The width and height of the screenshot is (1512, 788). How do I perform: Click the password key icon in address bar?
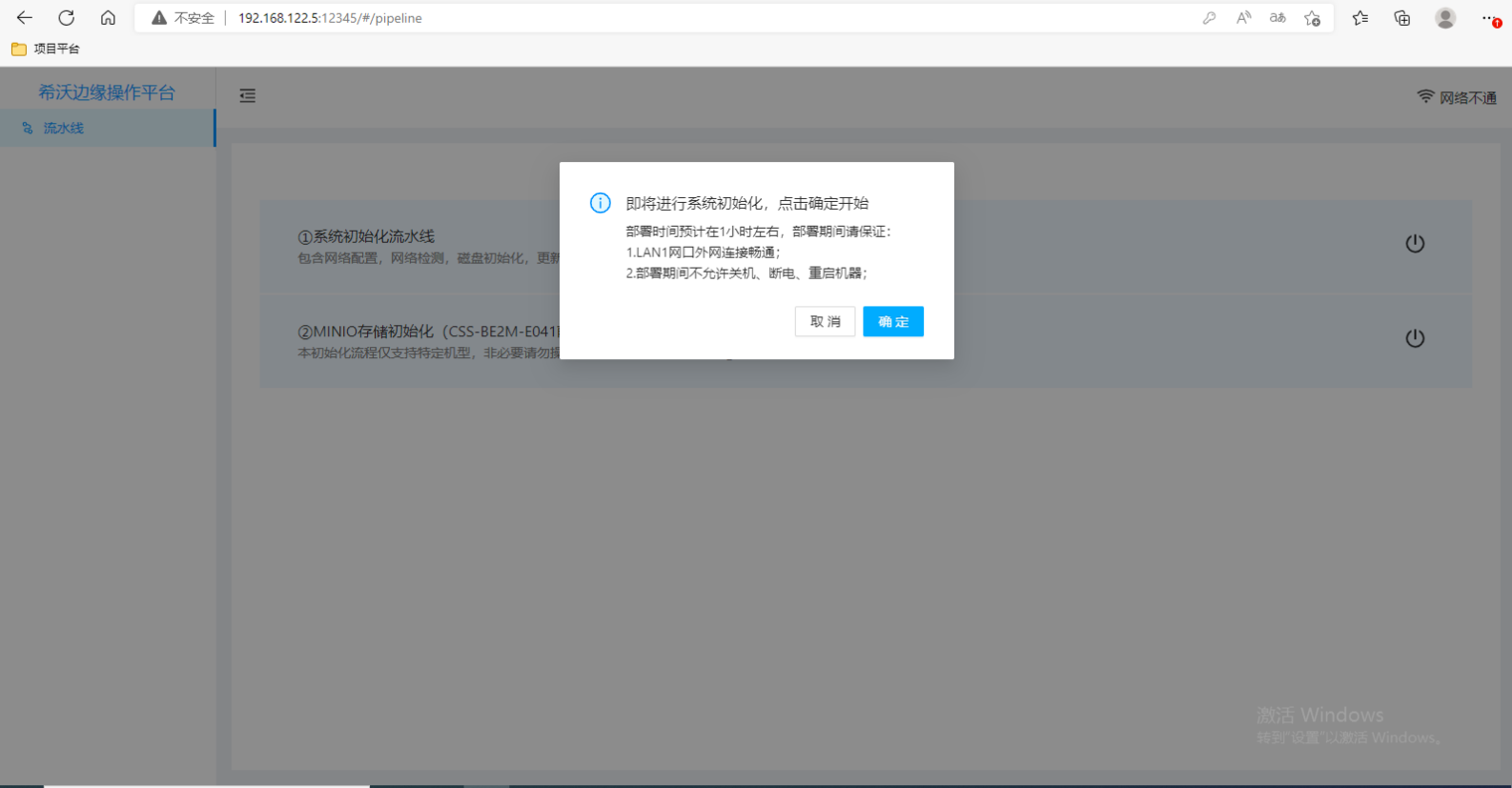click(1209, 18)
